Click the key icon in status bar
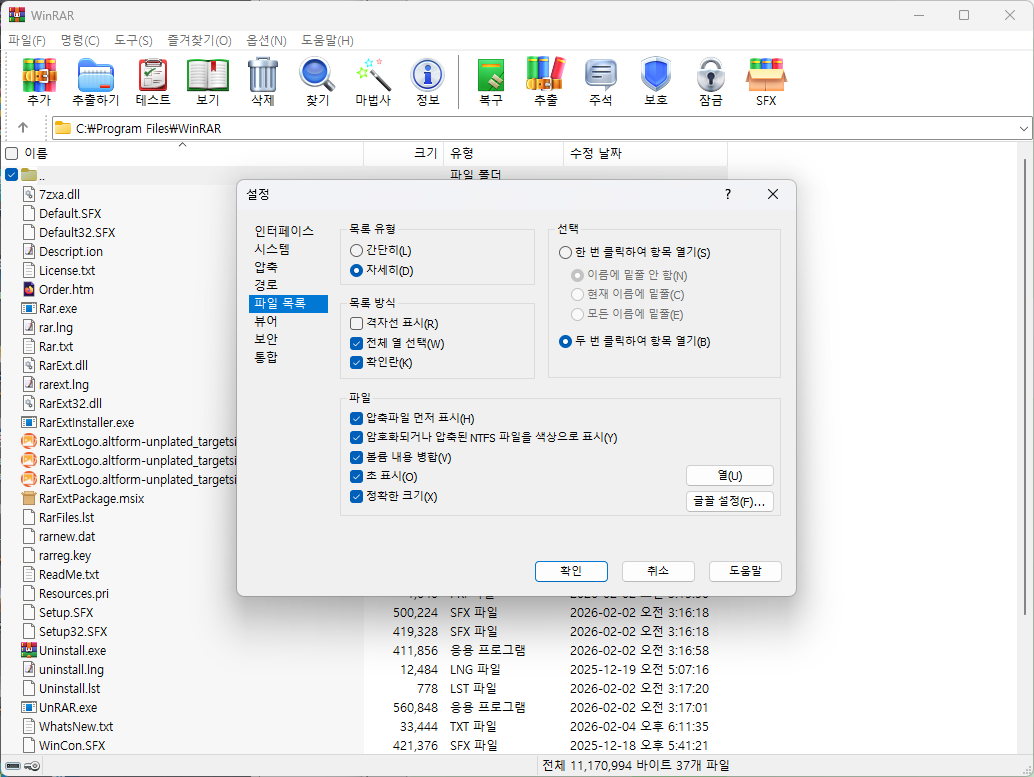1034x777 pixels. [x=32, y=766]
